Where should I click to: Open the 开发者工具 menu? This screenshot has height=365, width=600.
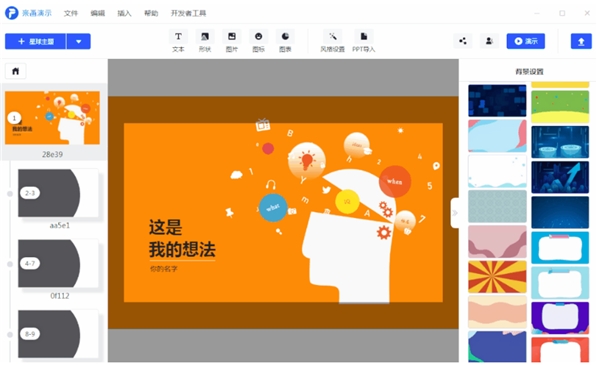pyautogui.click(x=188, y=13)
